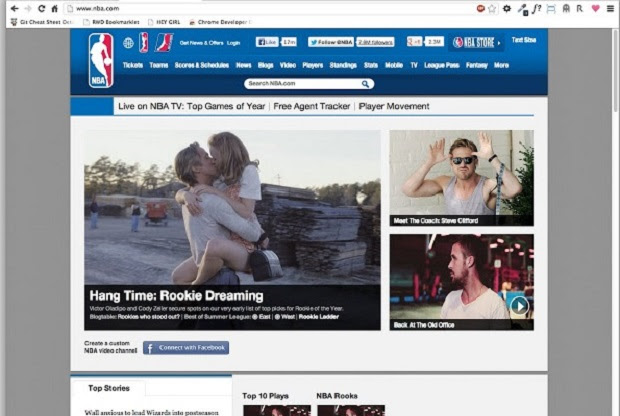
Task: Reload the page with the refresh icon
Action: click(41, 8)
